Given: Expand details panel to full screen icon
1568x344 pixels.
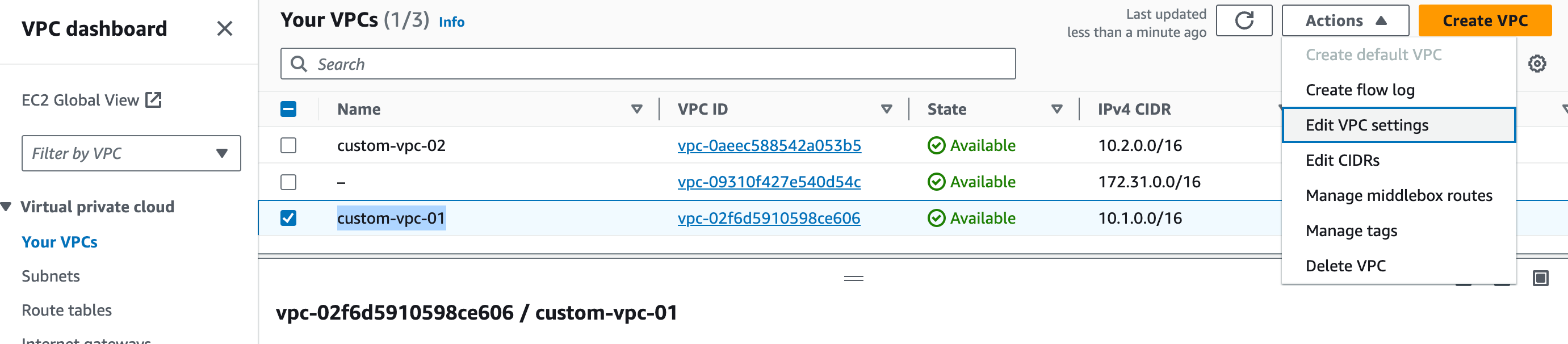Looking at the screenshot, I should 1541,278.
